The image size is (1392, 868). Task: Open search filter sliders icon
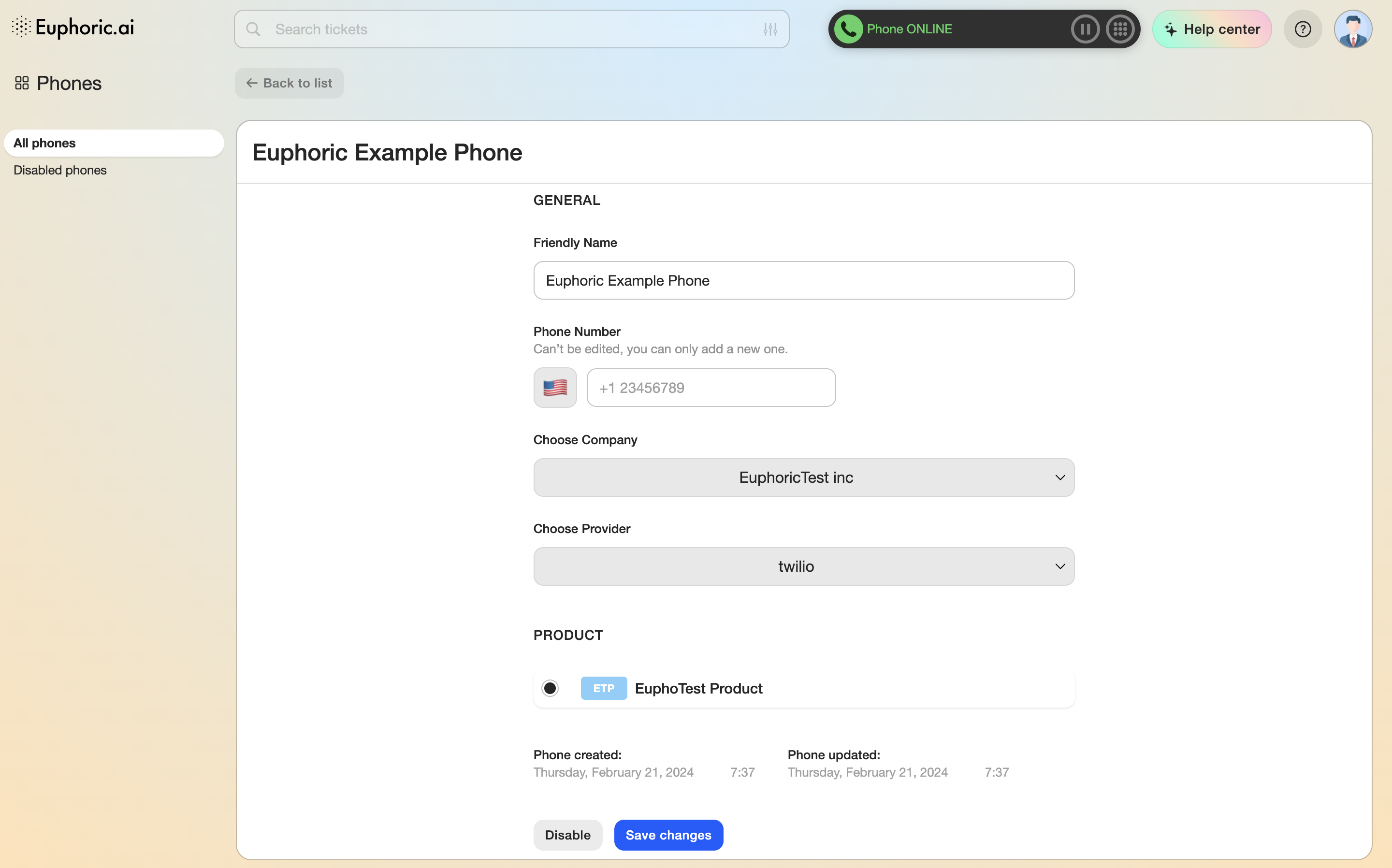click(770, 29)
